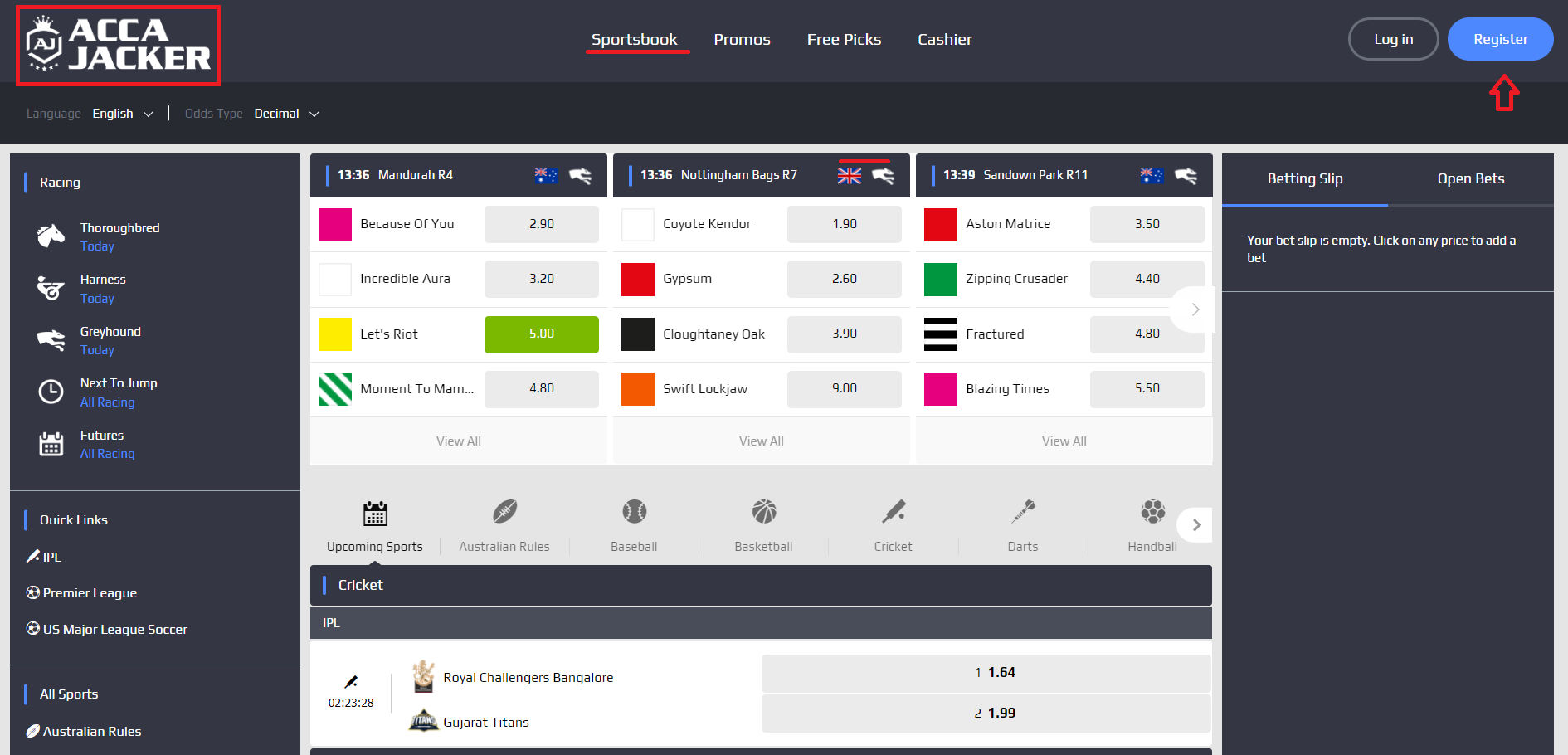This screenshot has width=1568, height=755.
Task: View All runners for Sandown Park R11
Action: pos(1064,441)
